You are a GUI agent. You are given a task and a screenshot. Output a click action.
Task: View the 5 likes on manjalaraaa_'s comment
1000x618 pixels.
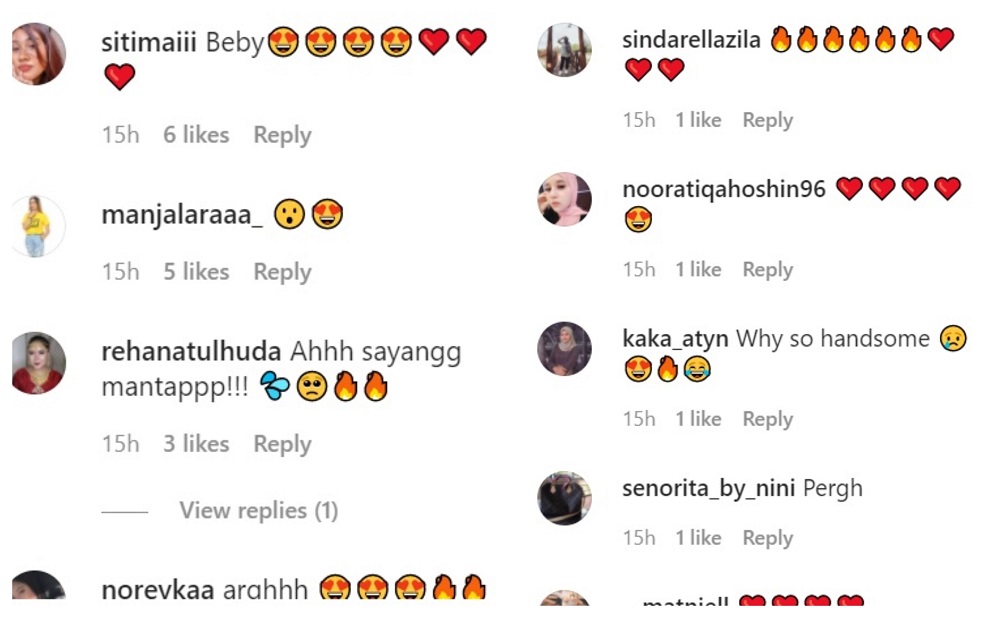(x=195, y=271)
